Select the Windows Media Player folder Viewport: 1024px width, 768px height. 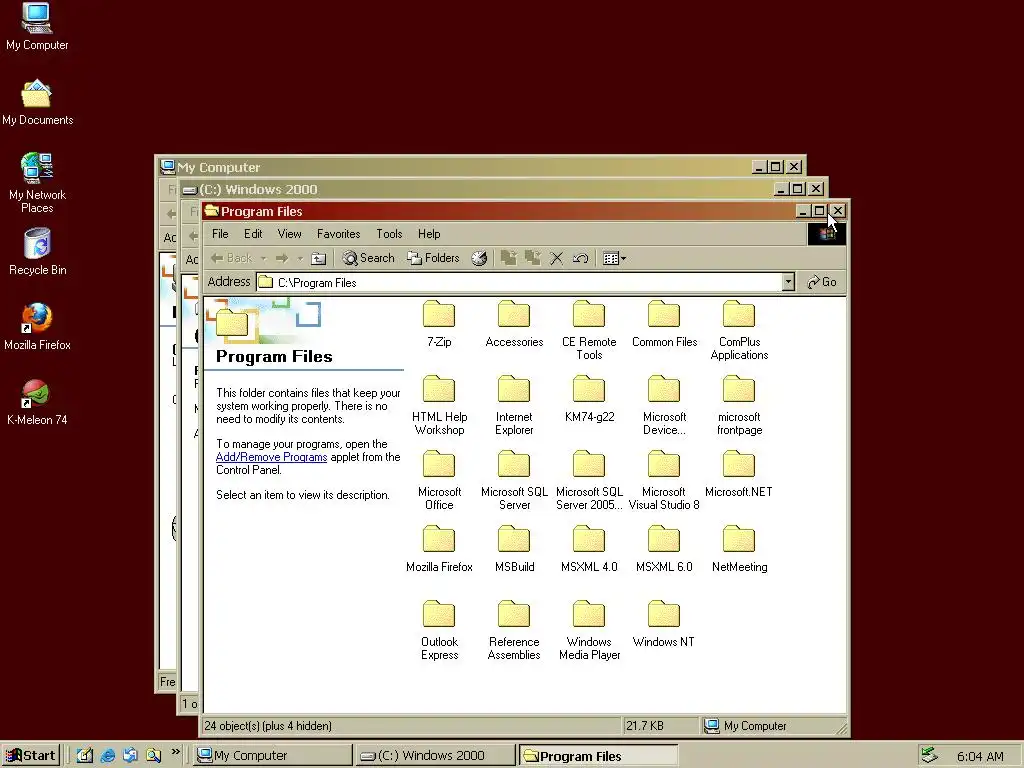coord(589,630)
